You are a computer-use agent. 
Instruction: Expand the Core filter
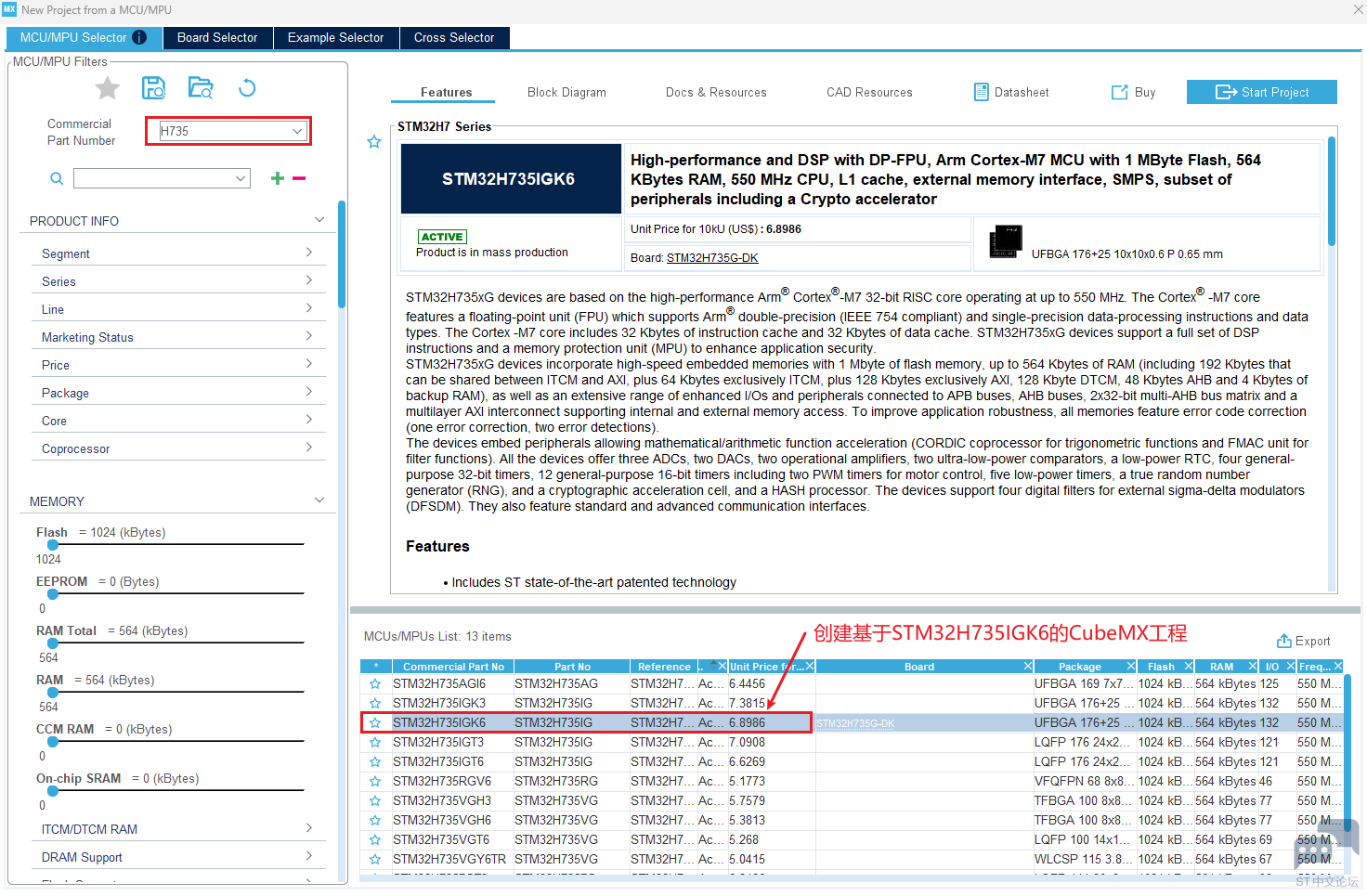pyautogui.click(x=309, y=420)
